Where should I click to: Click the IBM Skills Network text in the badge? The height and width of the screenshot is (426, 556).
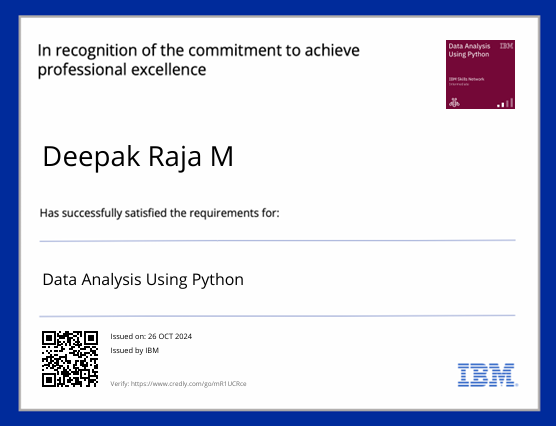coord(466,79)
